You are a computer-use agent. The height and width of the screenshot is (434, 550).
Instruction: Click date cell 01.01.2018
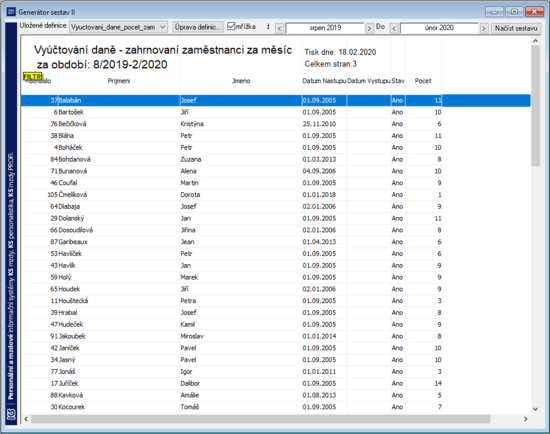tap(324, 195)
